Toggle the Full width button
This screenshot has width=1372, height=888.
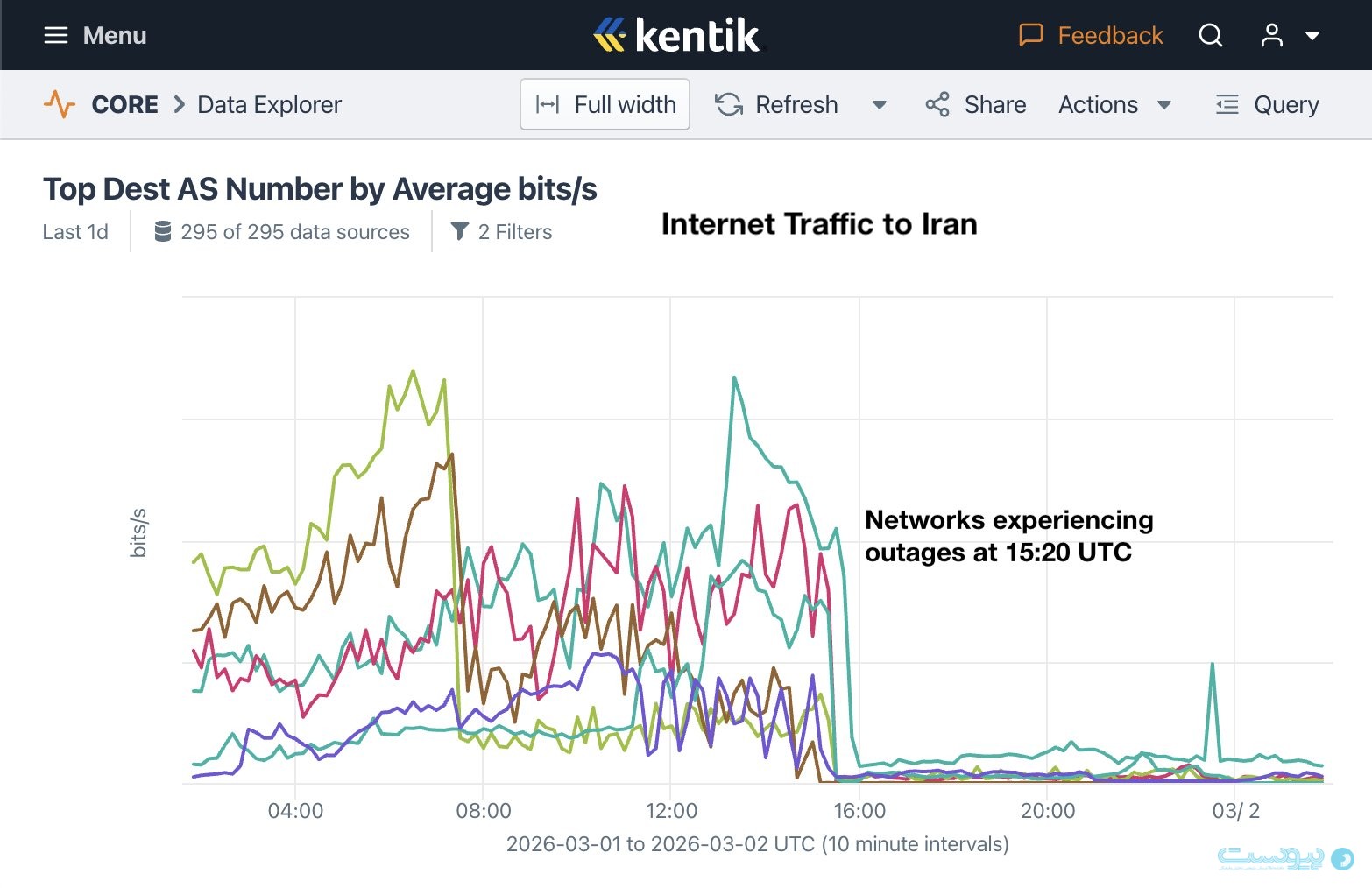(605, 104)
